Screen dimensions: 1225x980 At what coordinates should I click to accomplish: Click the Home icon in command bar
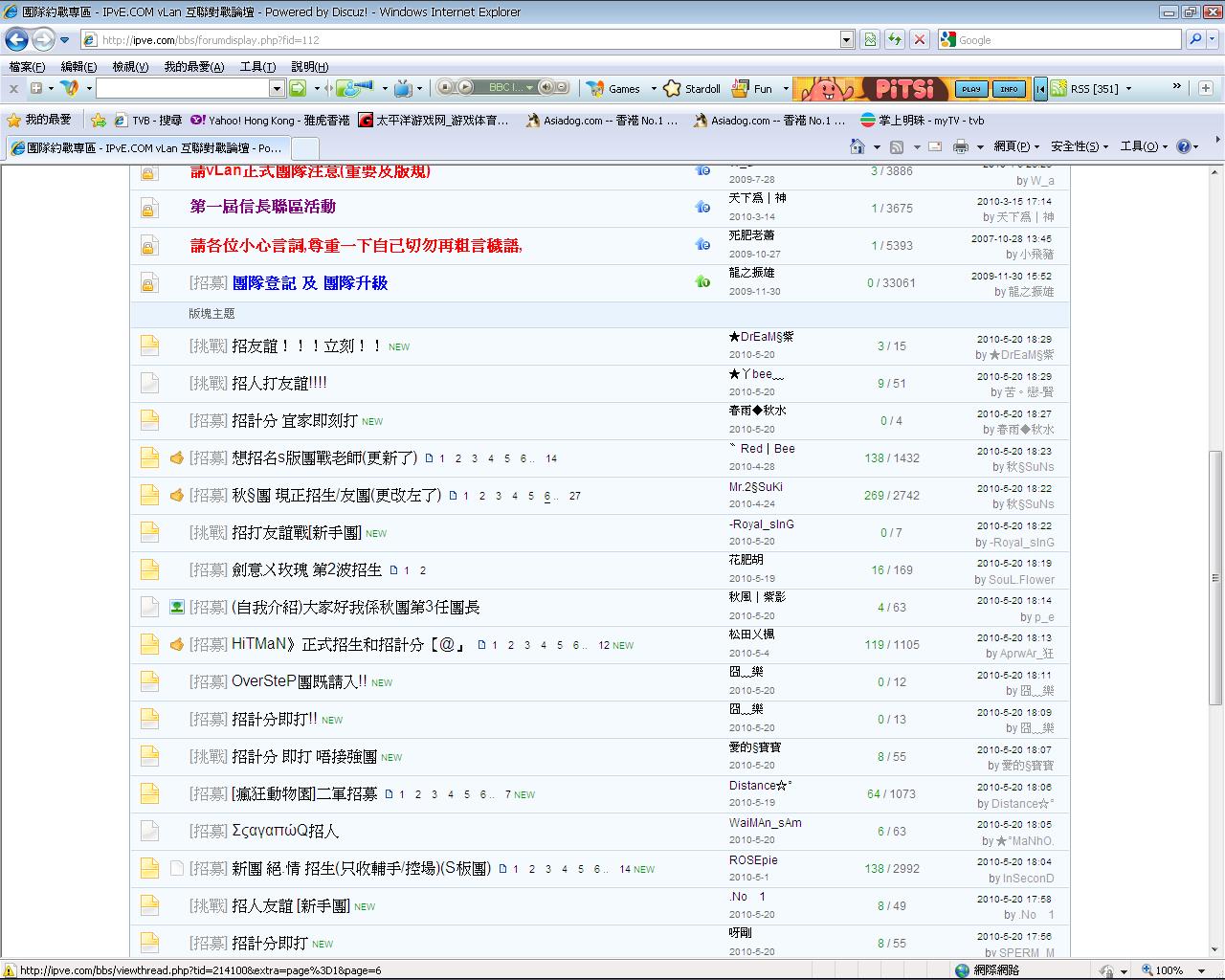857,146
